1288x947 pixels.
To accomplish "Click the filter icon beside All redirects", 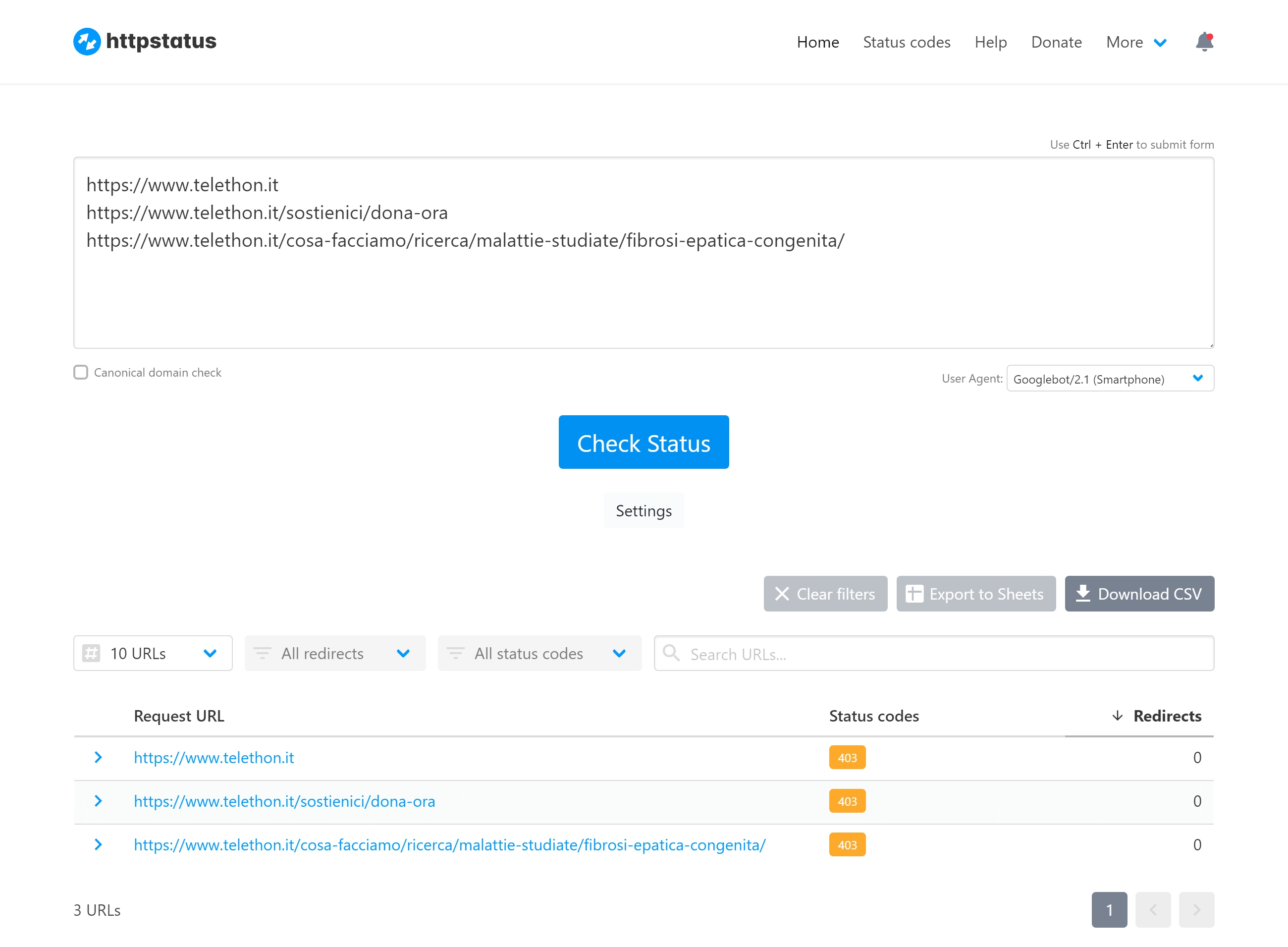I will 263,653.
